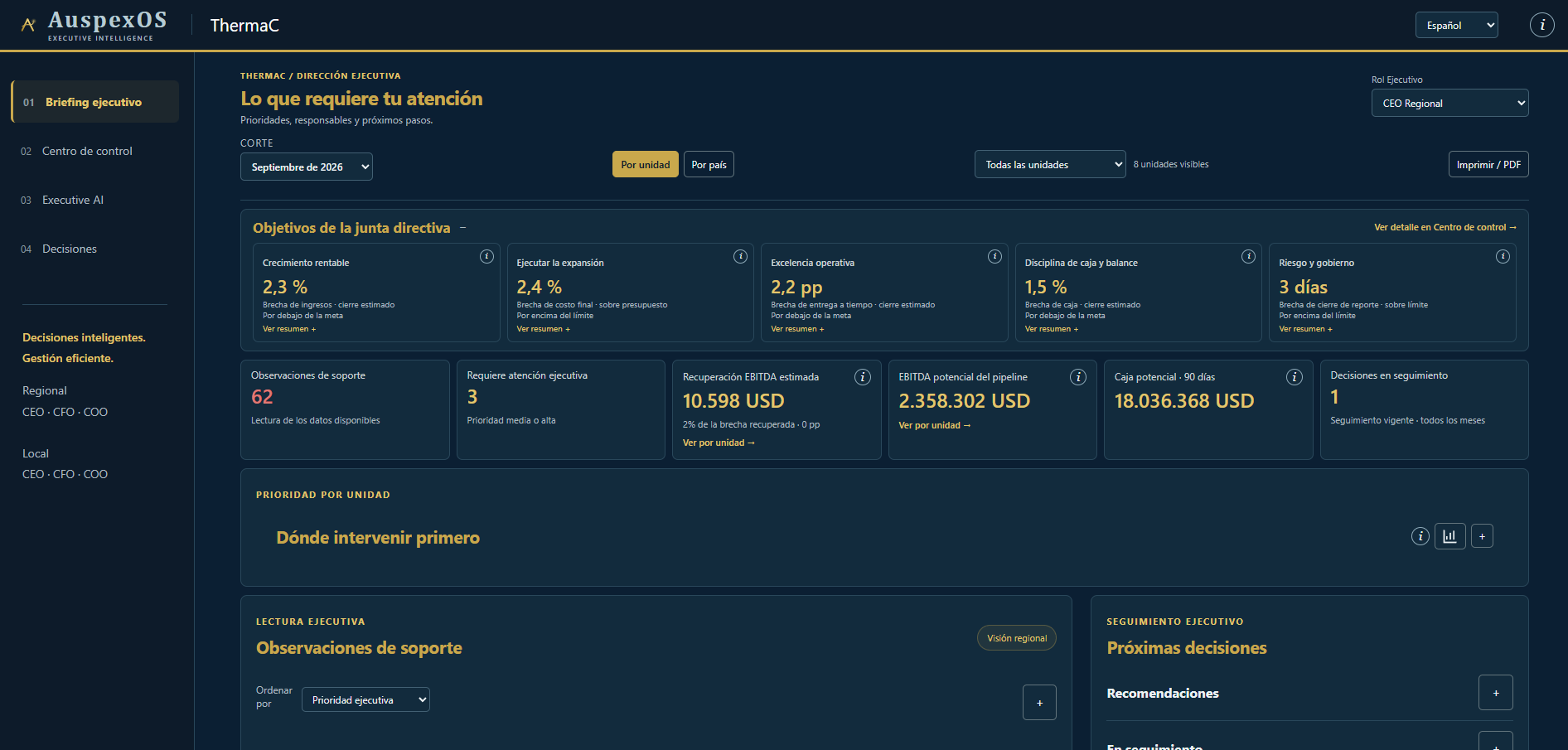
Task: Collapse Objetivos de la junta directiva
Action: 463,228
